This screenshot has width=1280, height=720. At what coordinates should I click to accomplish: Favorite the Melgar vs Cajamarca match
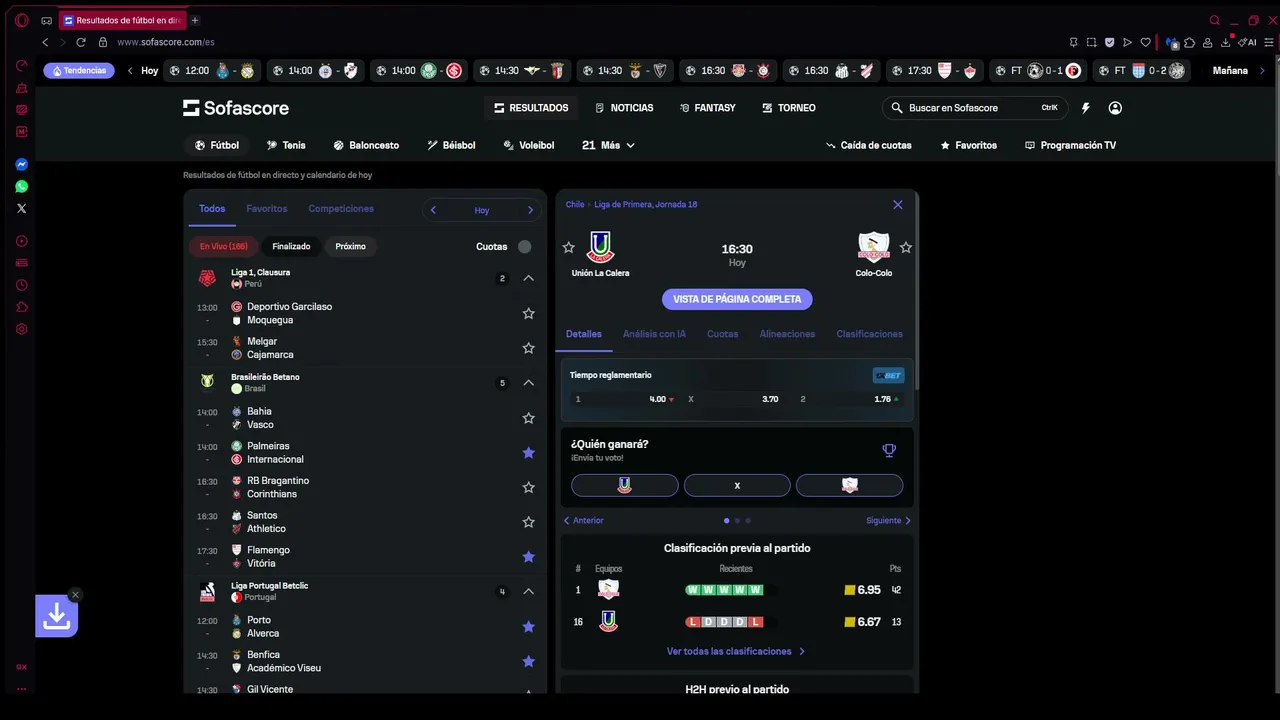click(x=528, y=348)
